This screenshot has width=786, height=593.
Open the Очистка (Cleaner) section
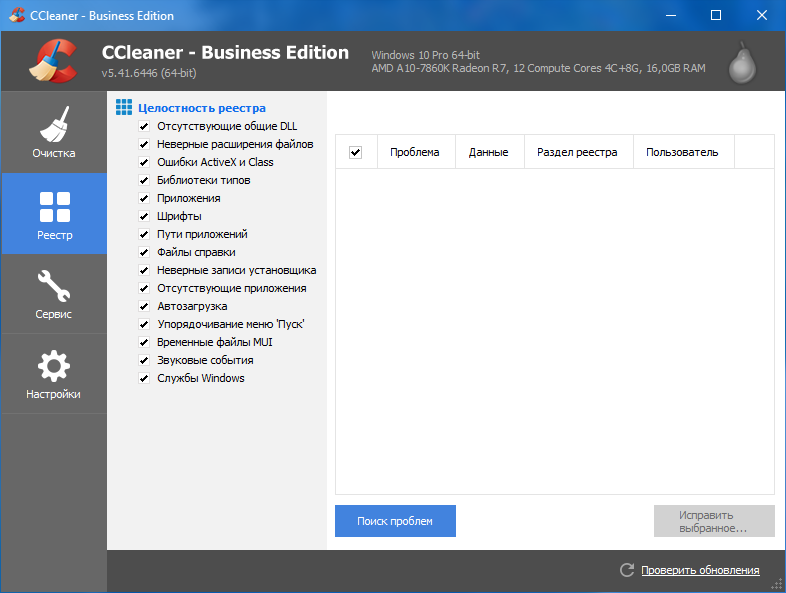[x=54, y=132]
